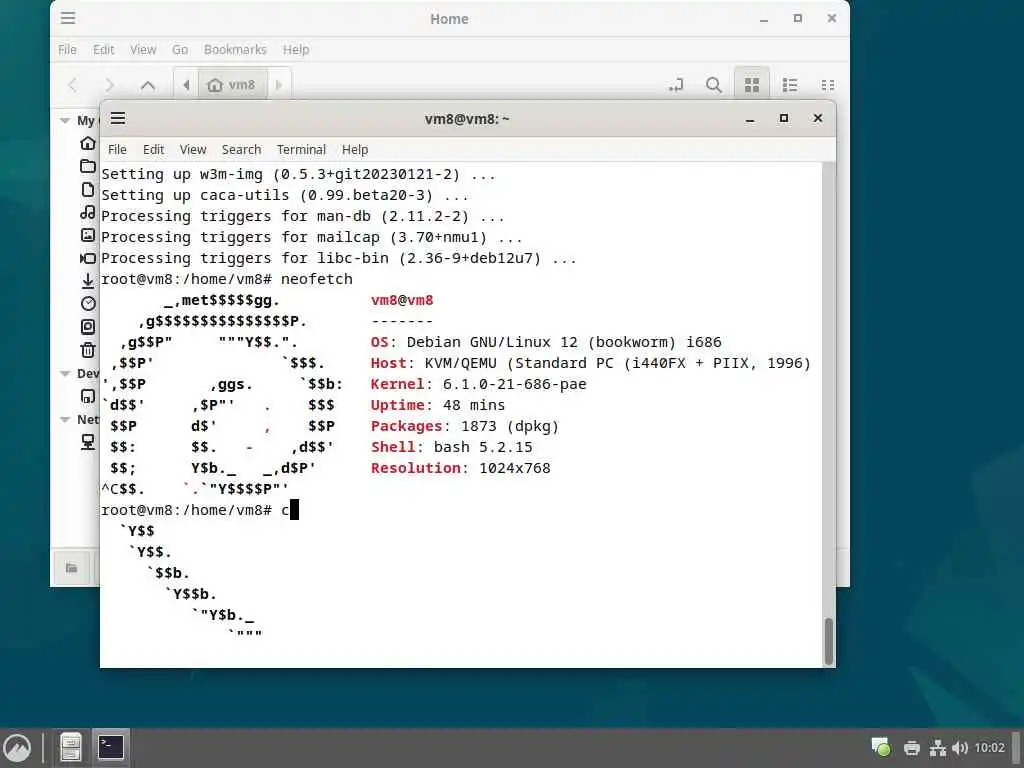Image resolution: width=1024 pixels, height=768 pixels.
Task: Open the volume tray icon
Action: point(959,748)
